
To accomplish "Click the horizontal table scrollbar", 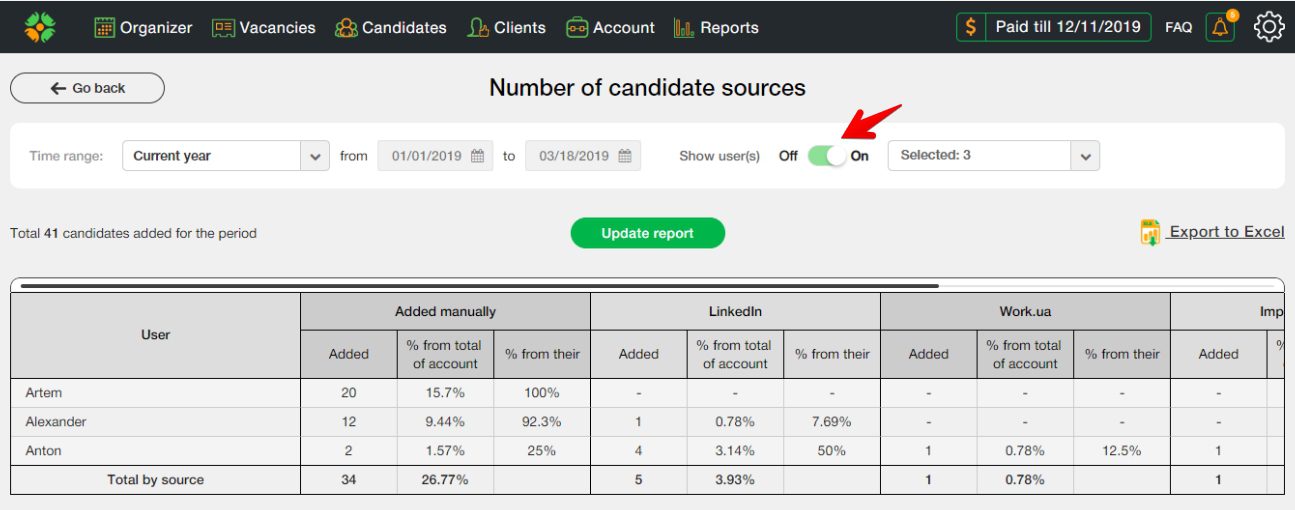I will (480, 285).
